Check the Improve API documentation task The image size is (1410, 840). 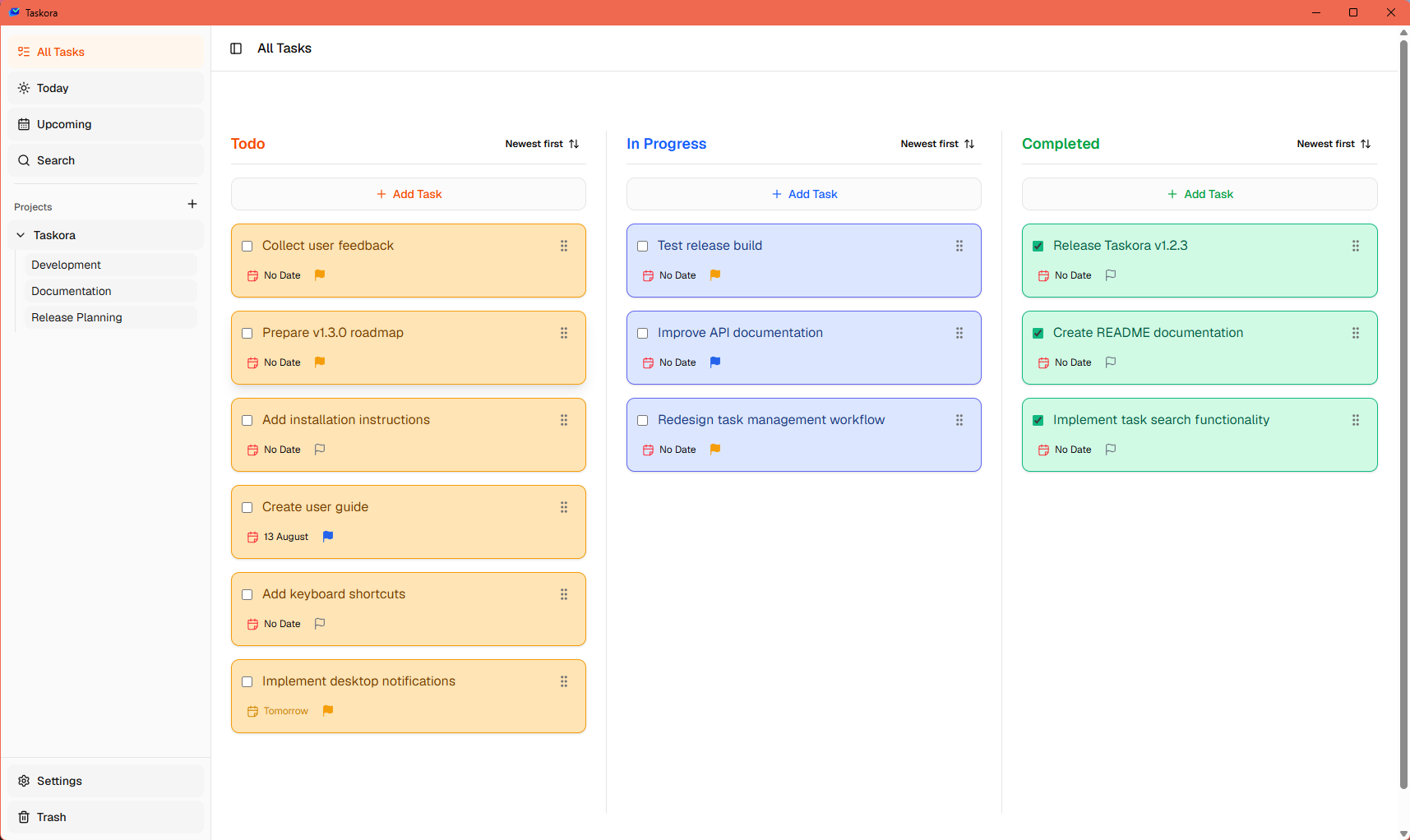(642, 333)
